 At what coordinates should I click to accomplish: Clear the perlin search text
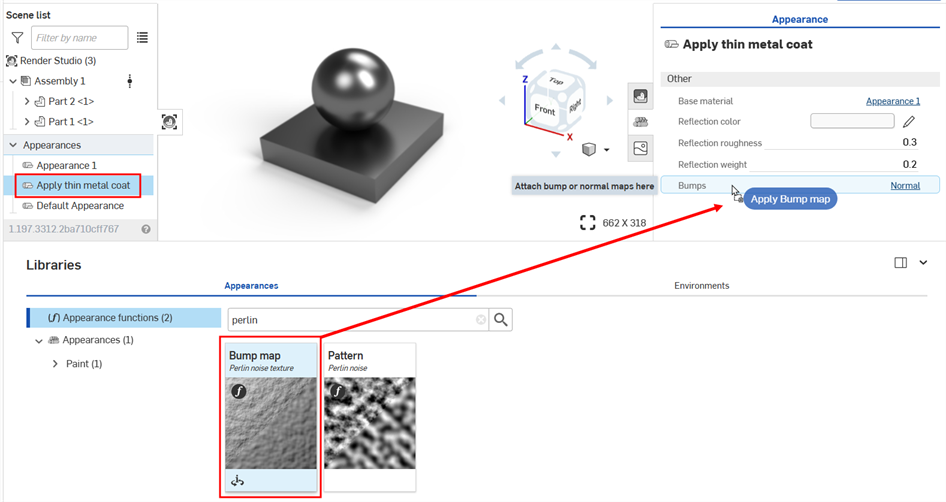pos(481,320)
